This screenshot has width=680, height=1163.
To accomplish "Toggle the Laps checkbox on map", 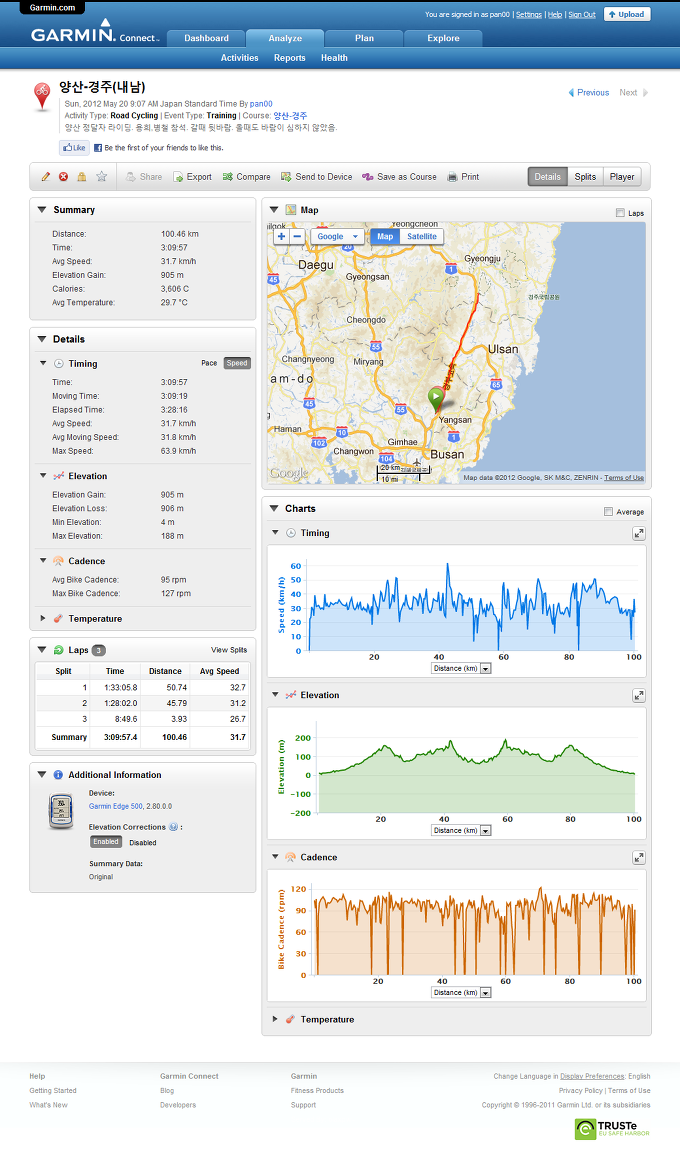I will click(x=620, y=213).
